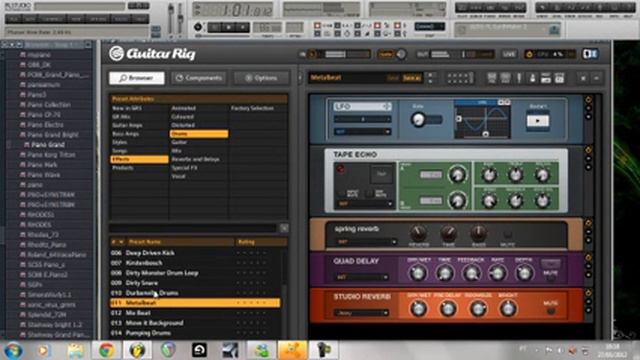Screen dimensions: 640x360
Task: Collapse all rack modules with minus icon
Action: pos(596,78)
